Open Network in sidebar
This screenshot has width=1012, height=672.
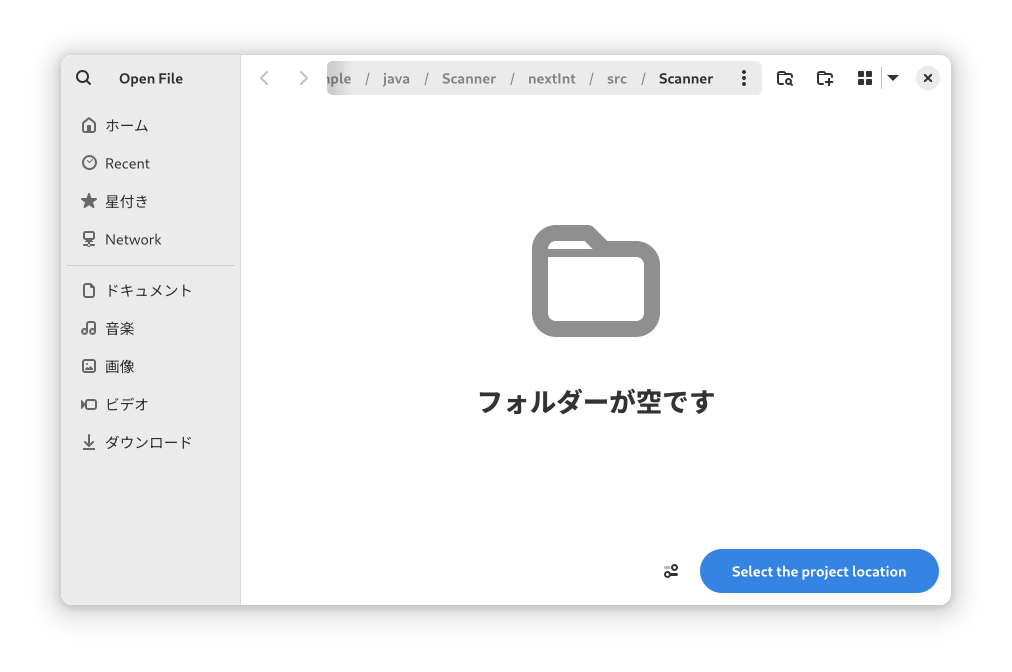(151, 239)
